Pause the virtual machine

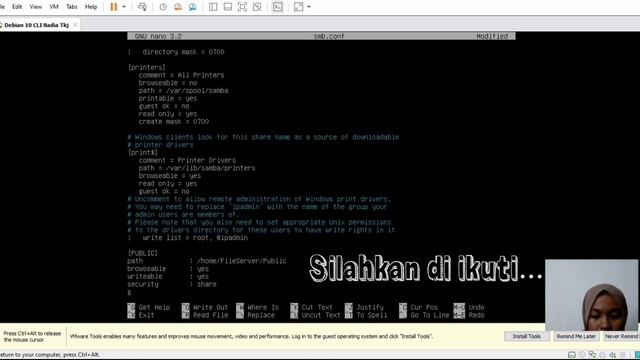click(x=113, y=7)
